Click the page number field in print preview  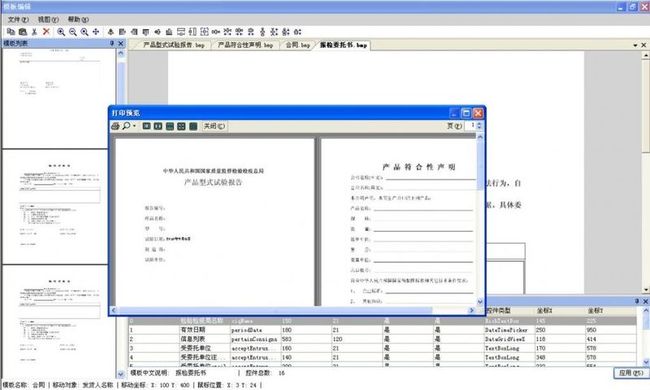point(471,126)
